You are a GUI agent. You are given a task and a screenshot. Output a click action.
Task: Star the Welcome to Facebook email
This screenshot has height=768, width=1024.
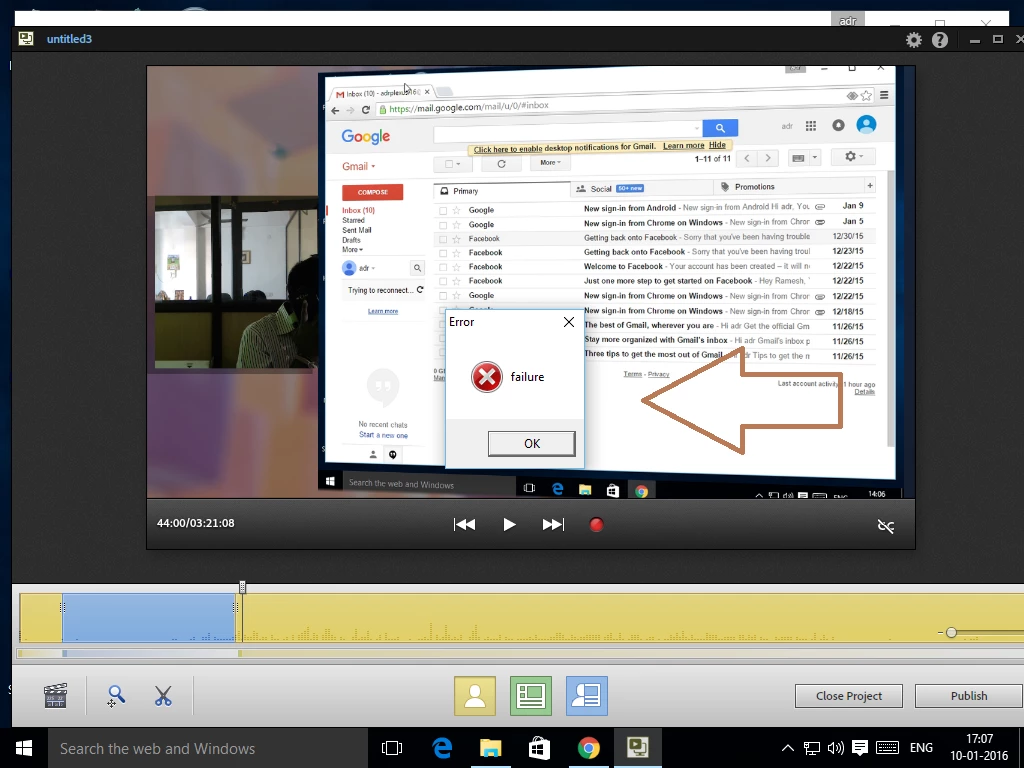point(456,267)
